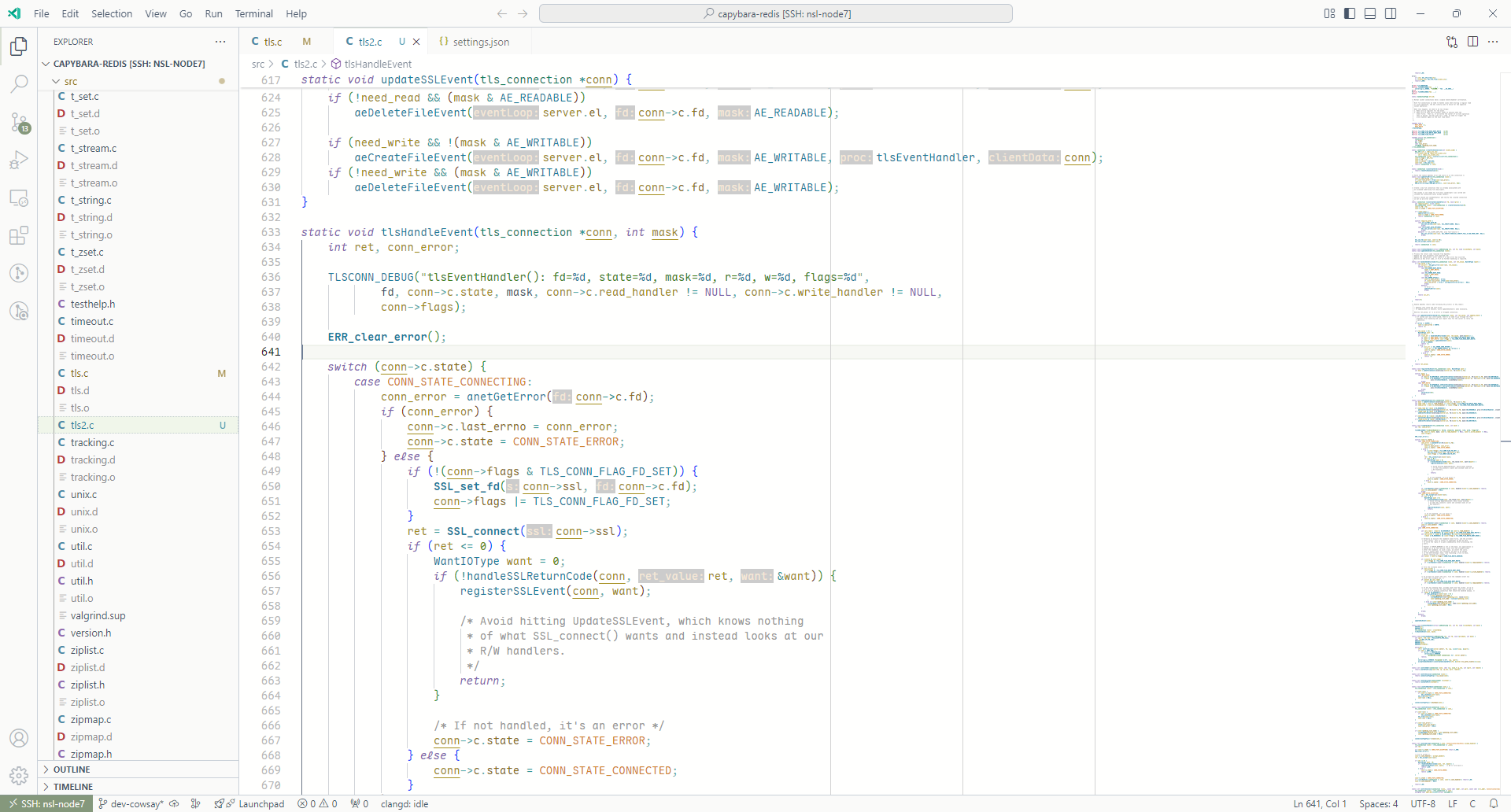Click src in the breadcrumb path
1511x812 pixels.
point(258,64)
